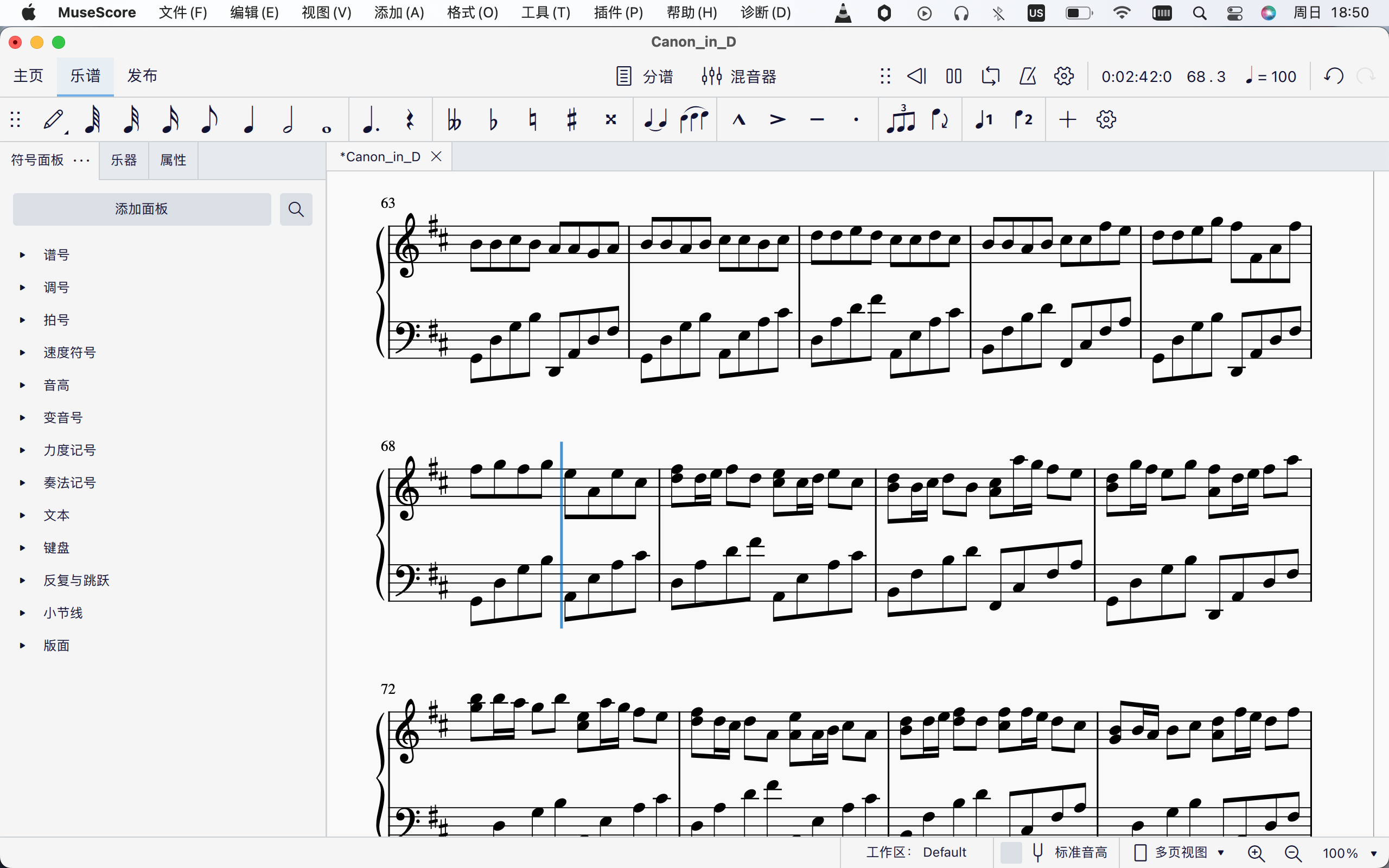The height and width of the screenshot is (868, 1389).
Task: Add a tie between notes
Action: pyautogui.click(x=655, y=120)
